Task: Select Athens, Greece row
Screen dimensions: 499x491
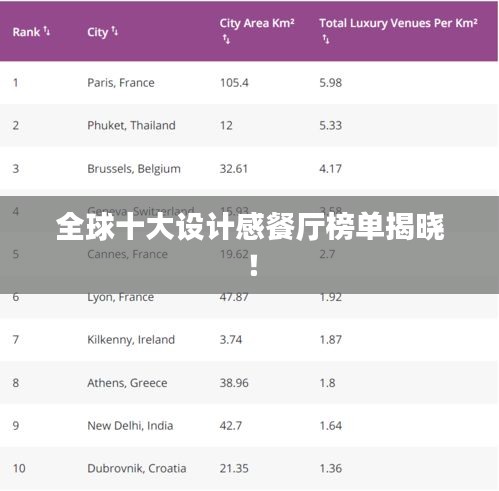Action: (249, 383)
